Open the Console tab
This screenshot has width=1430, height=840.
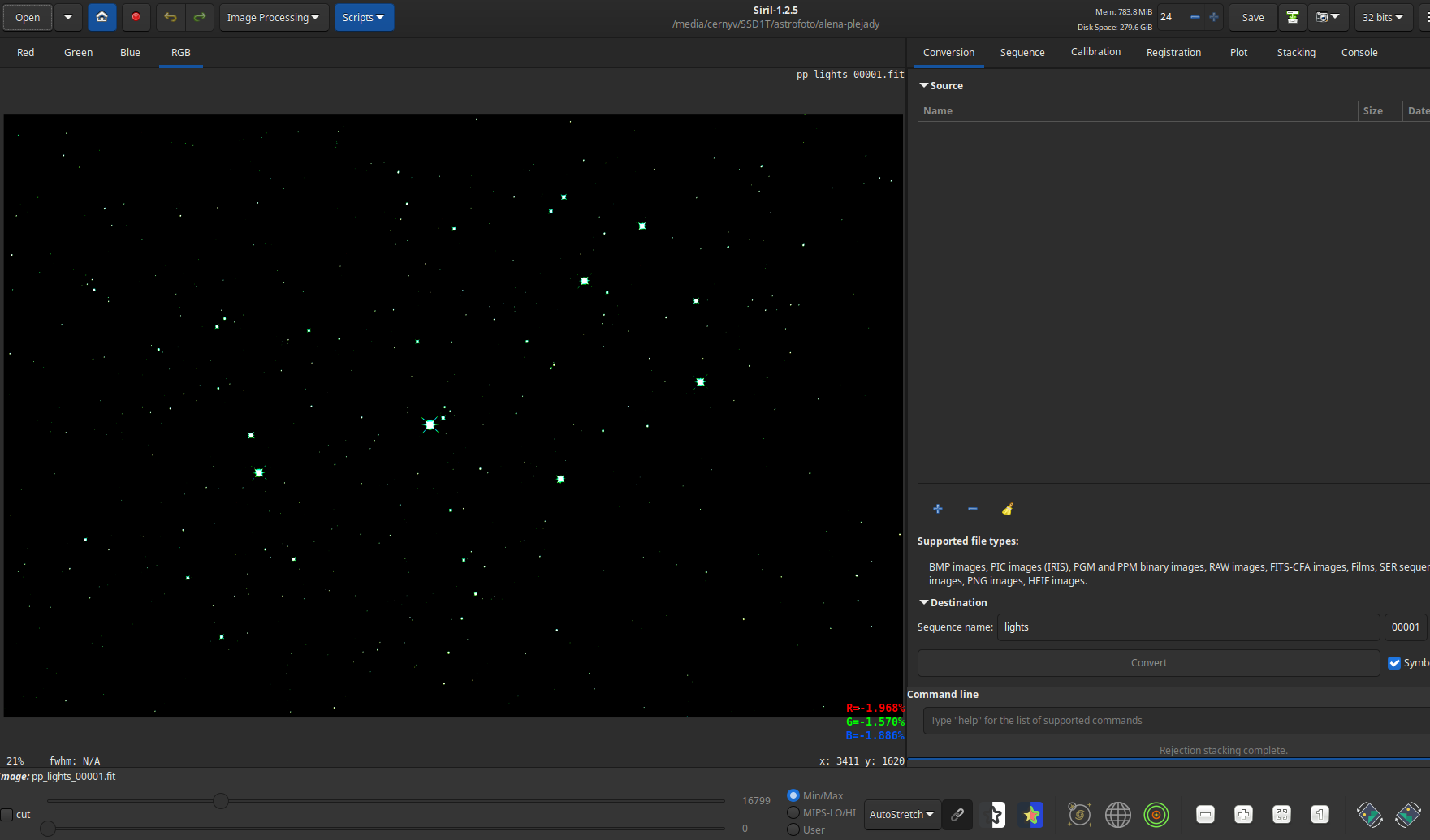(1359, 52)
